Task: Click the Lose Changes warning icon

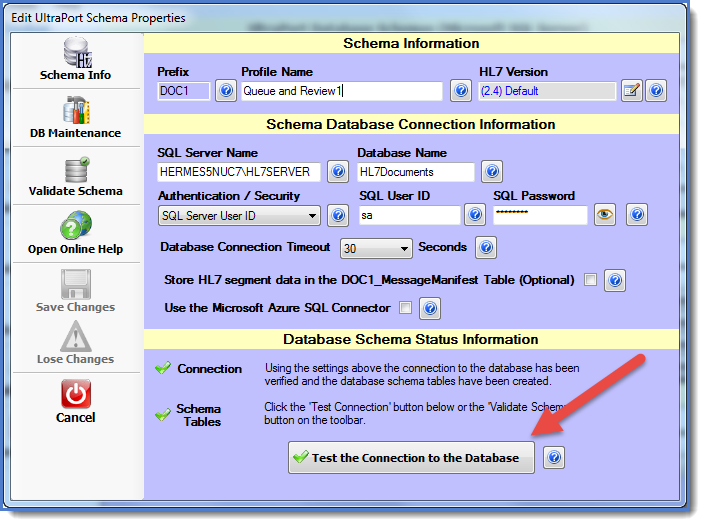Action: pyautogui.click(x=76, y=336)
